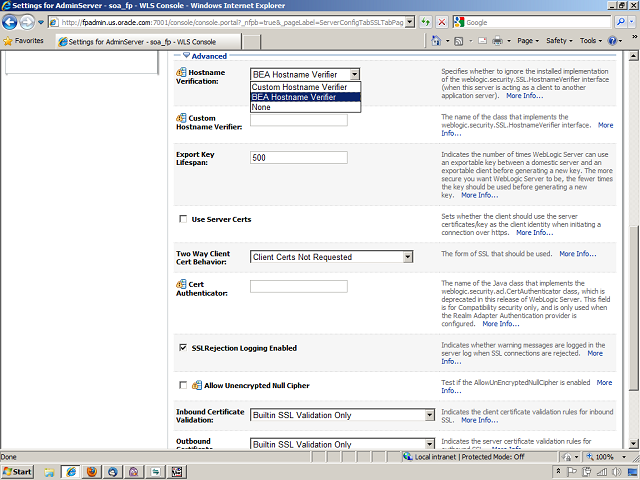This screenshot has height=480, width=640.
Task: Click the Cert Authenticator text field
Action: coord(299,286)
